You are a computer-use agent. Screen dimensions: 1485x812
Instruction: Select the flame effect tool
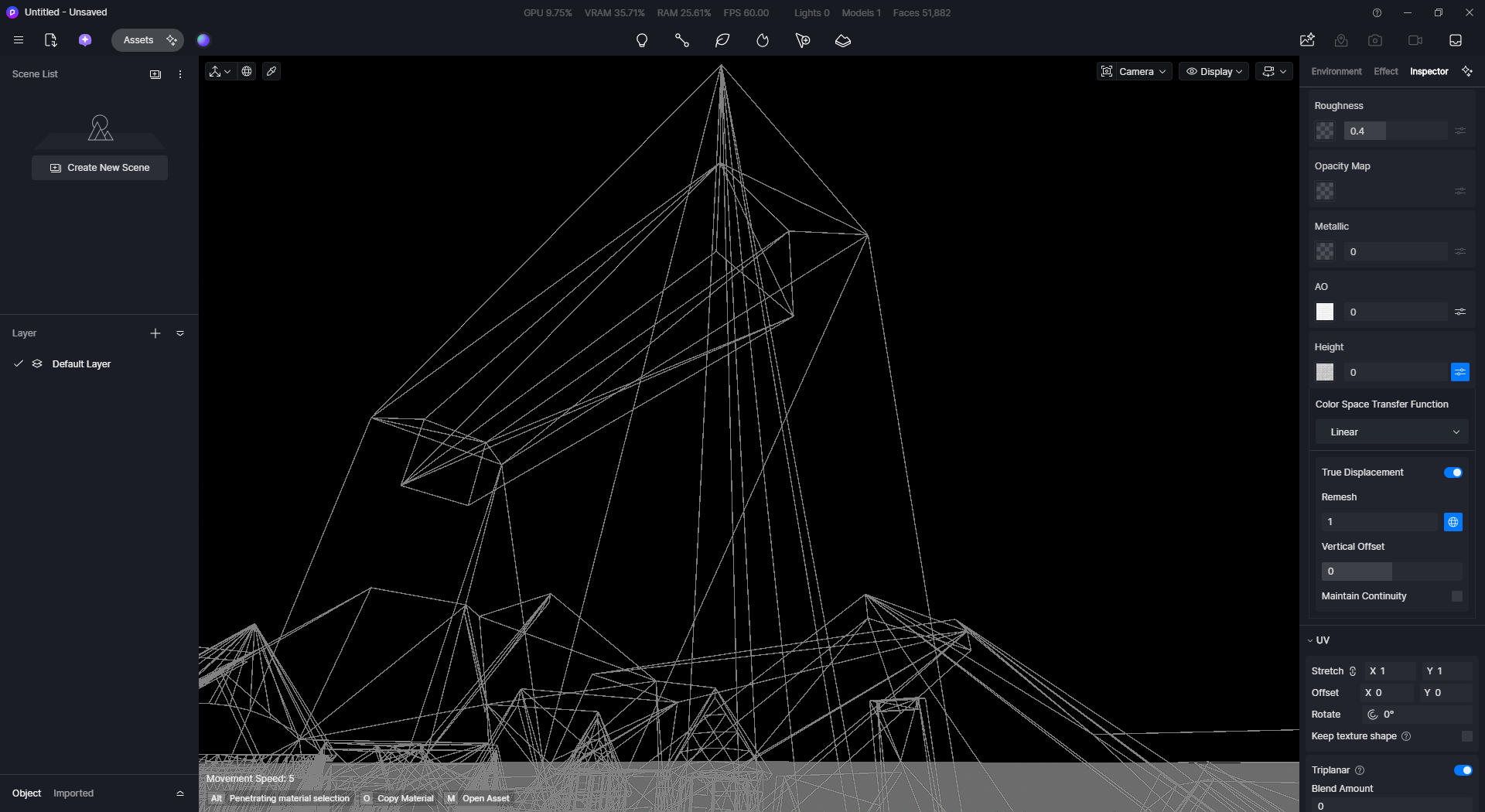[763, 40]
